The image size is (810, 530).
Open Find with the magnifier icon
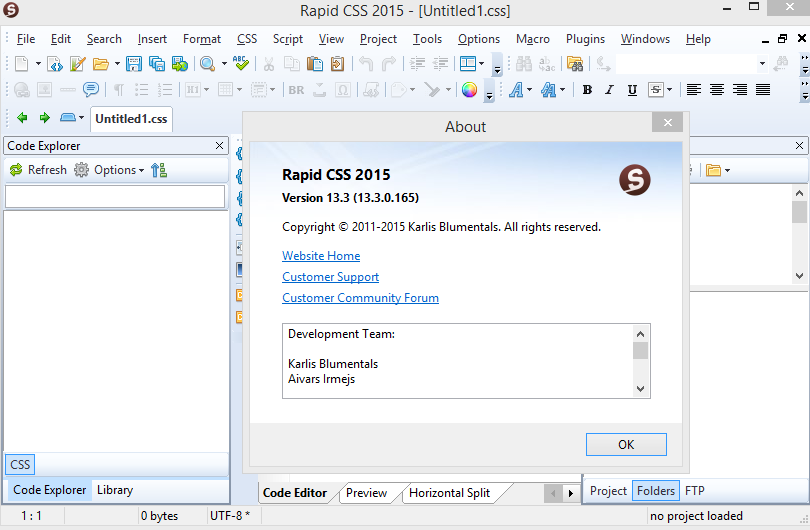(207, 64)
